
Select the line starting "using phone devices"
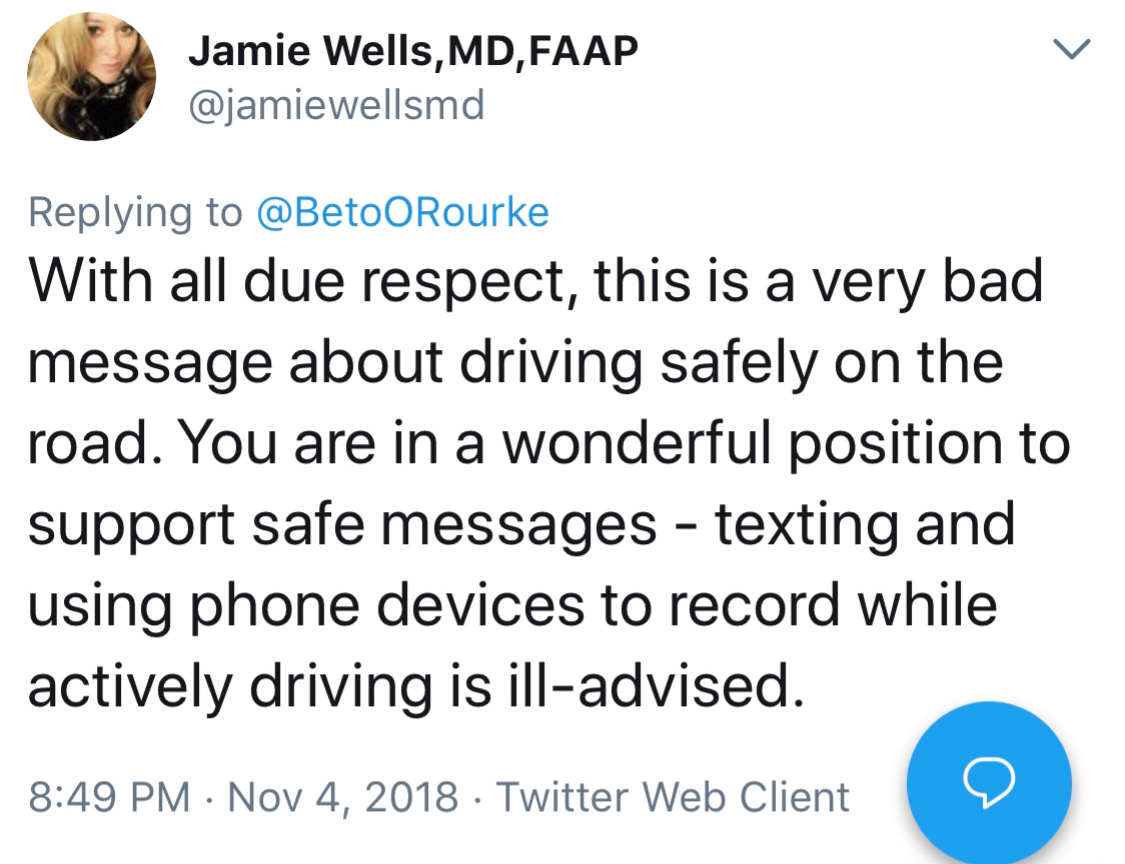511,604
